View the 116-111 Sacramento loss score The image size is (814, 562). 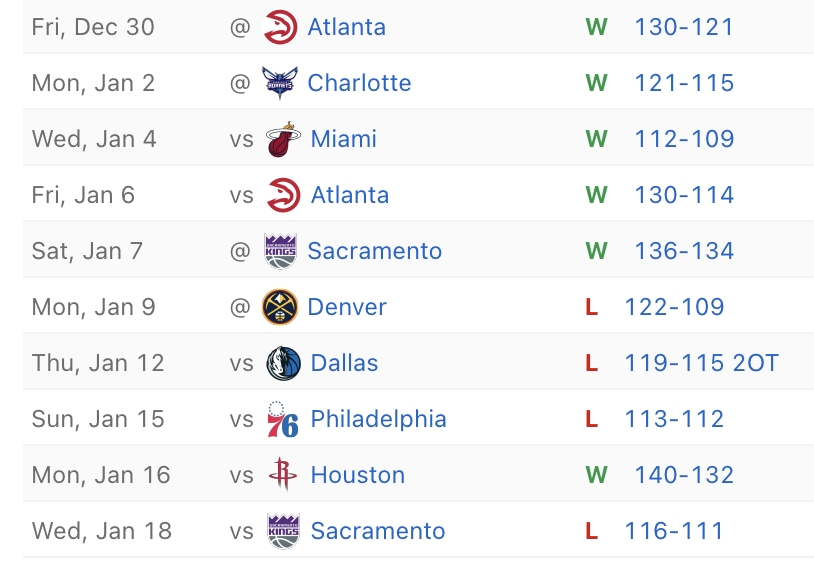674,531
